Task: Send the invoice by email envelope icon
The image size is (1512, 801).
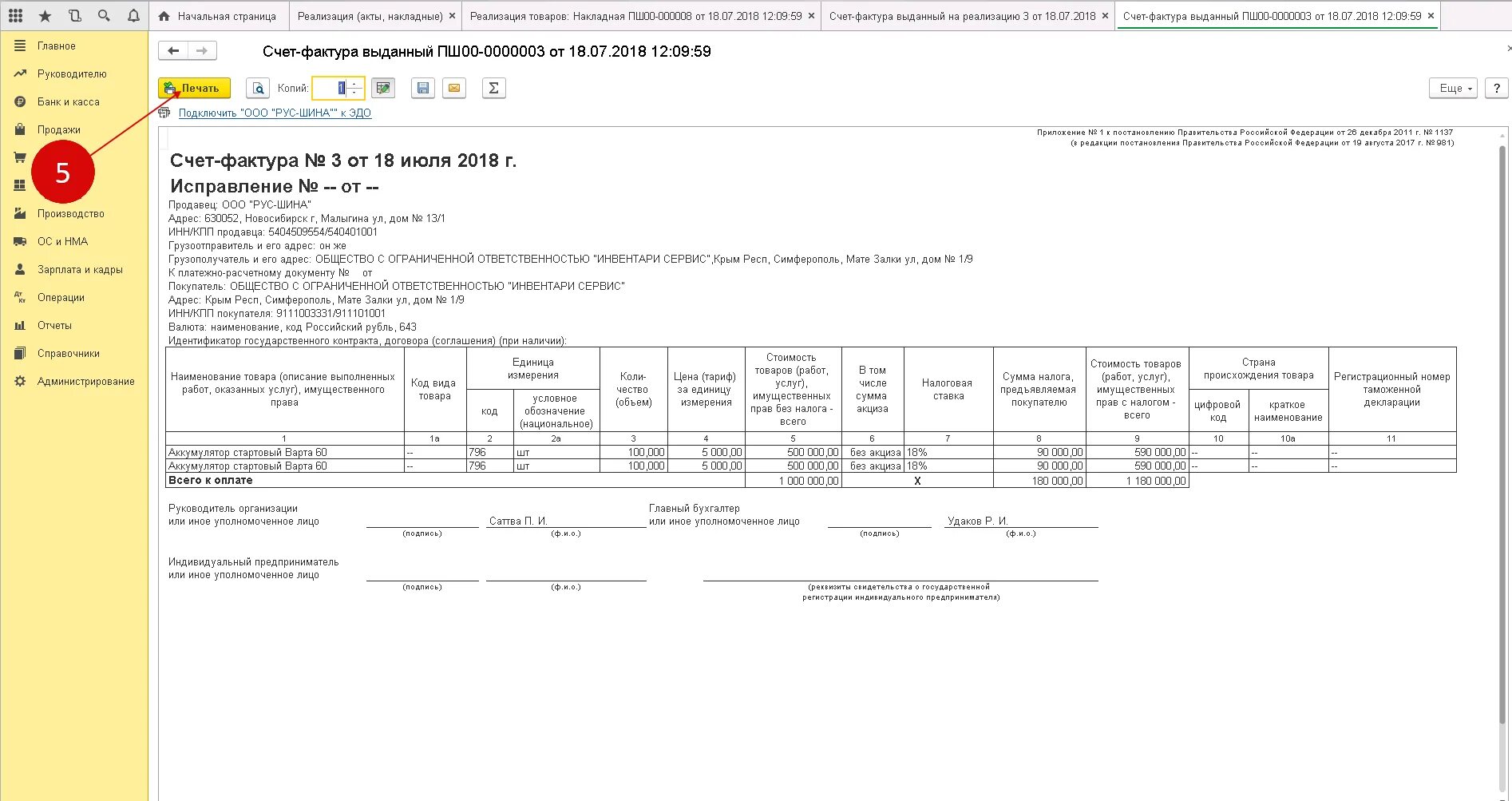Action: coord(454,88)
